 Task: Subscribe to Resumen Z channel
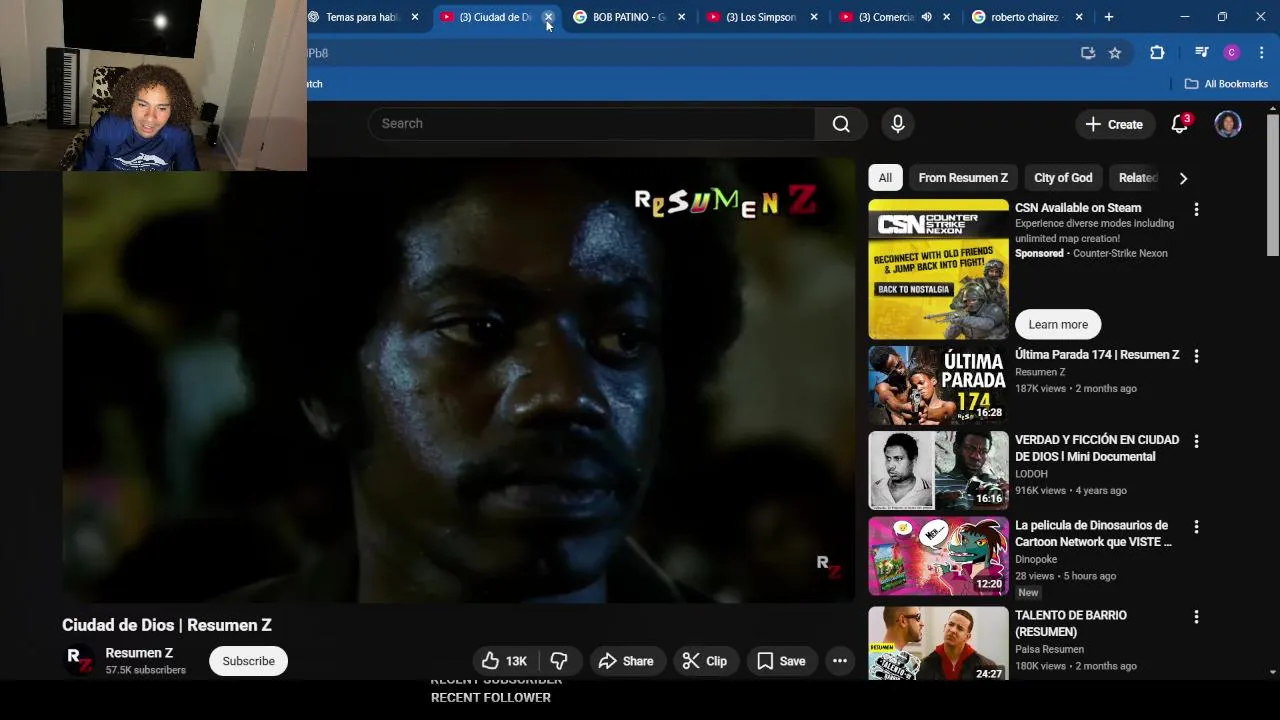point(248,661)
